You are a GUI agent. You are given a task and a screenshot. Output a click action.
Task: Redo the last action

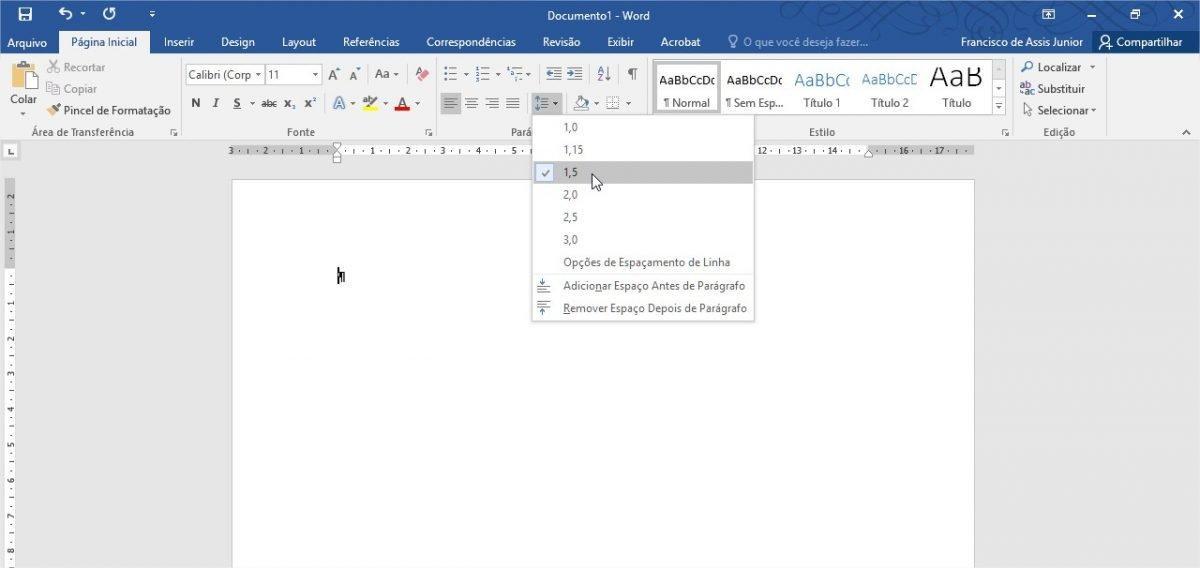click(109, 14)
